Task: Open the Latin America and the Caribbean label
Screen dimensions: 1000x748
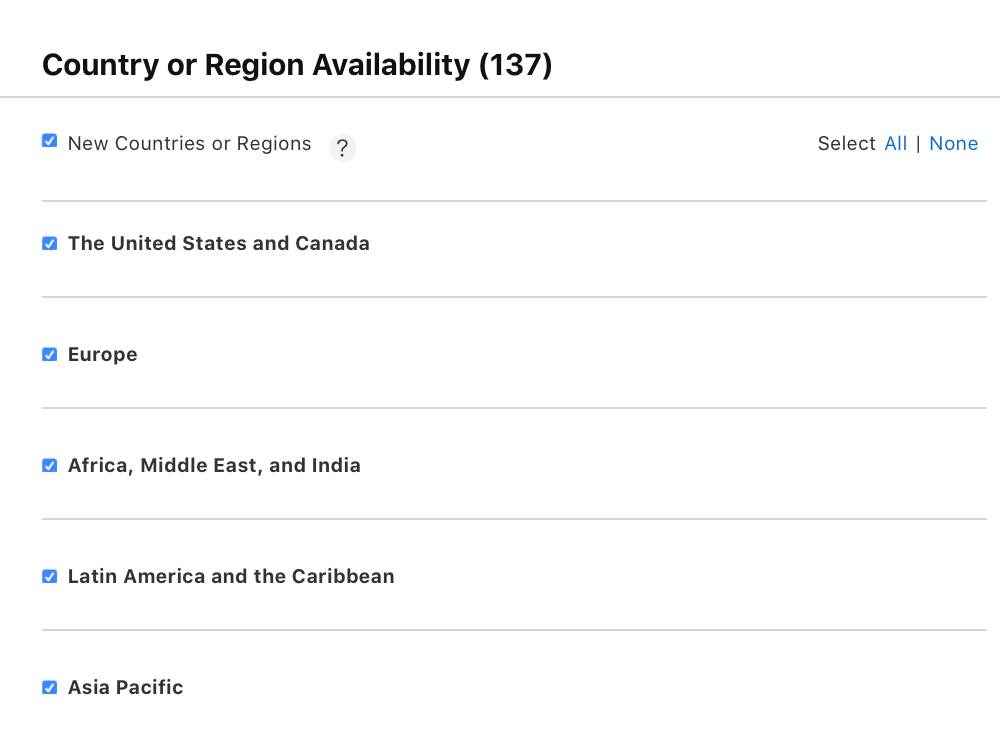Action: tap(231, 576)
